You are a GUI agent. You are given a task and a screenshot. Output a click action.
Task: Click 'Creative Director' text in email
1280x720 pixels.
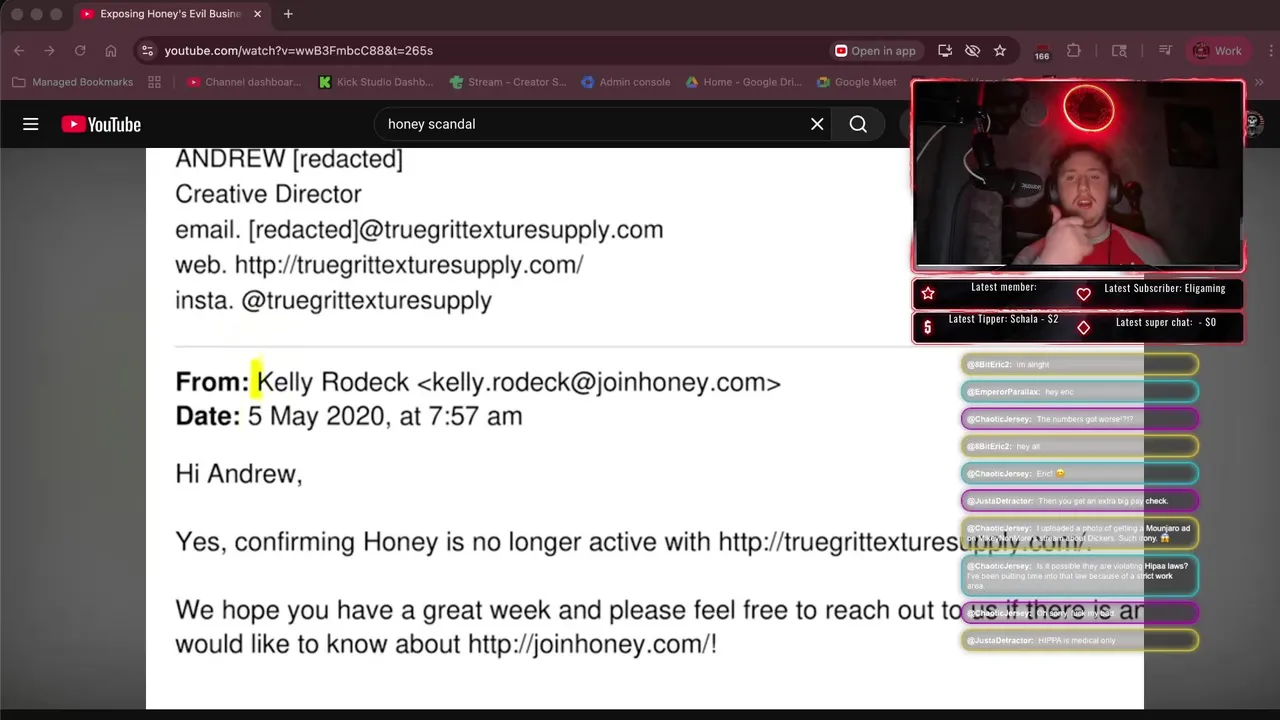(x=268, y=194)
